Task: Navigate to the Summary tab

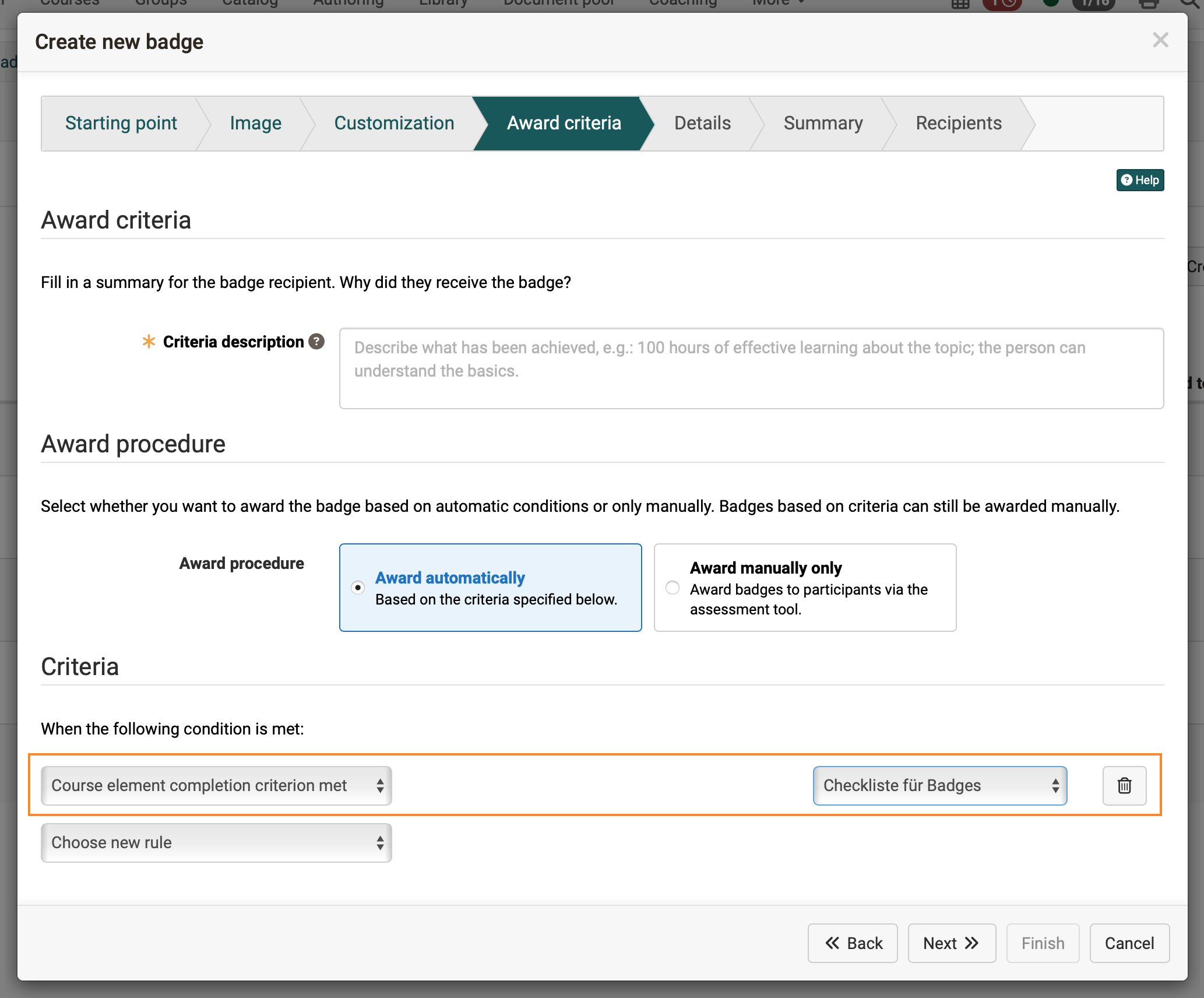Action: click(822, 122)
